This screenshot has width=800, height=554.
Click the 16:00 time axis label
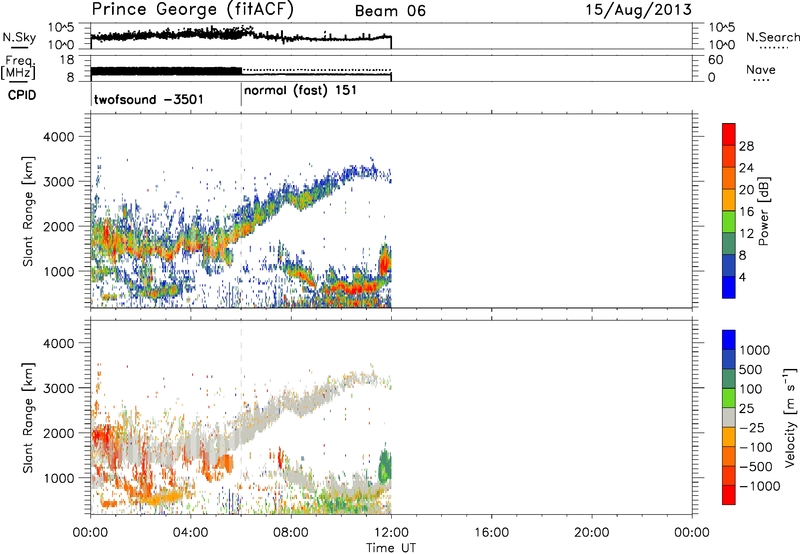492,533
